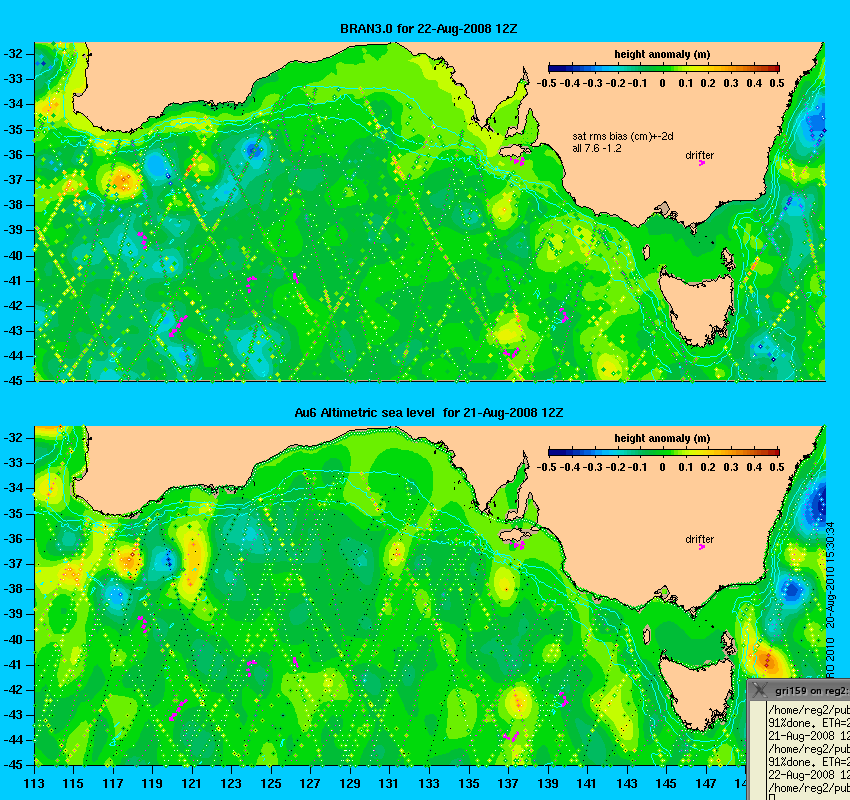850x800 pixels.
Task: Click the longitude label 147 on the x-axis
Action: (705, 783)
